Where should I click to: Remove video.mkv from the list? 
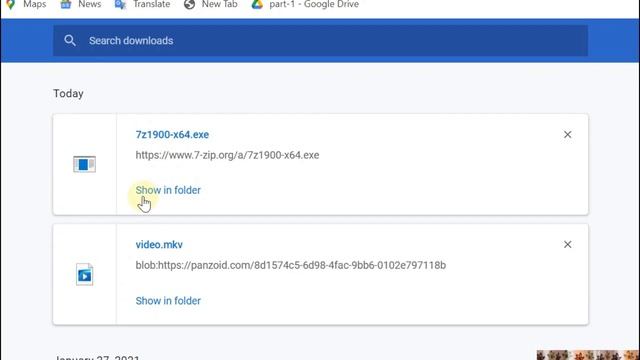pos(567,244)
